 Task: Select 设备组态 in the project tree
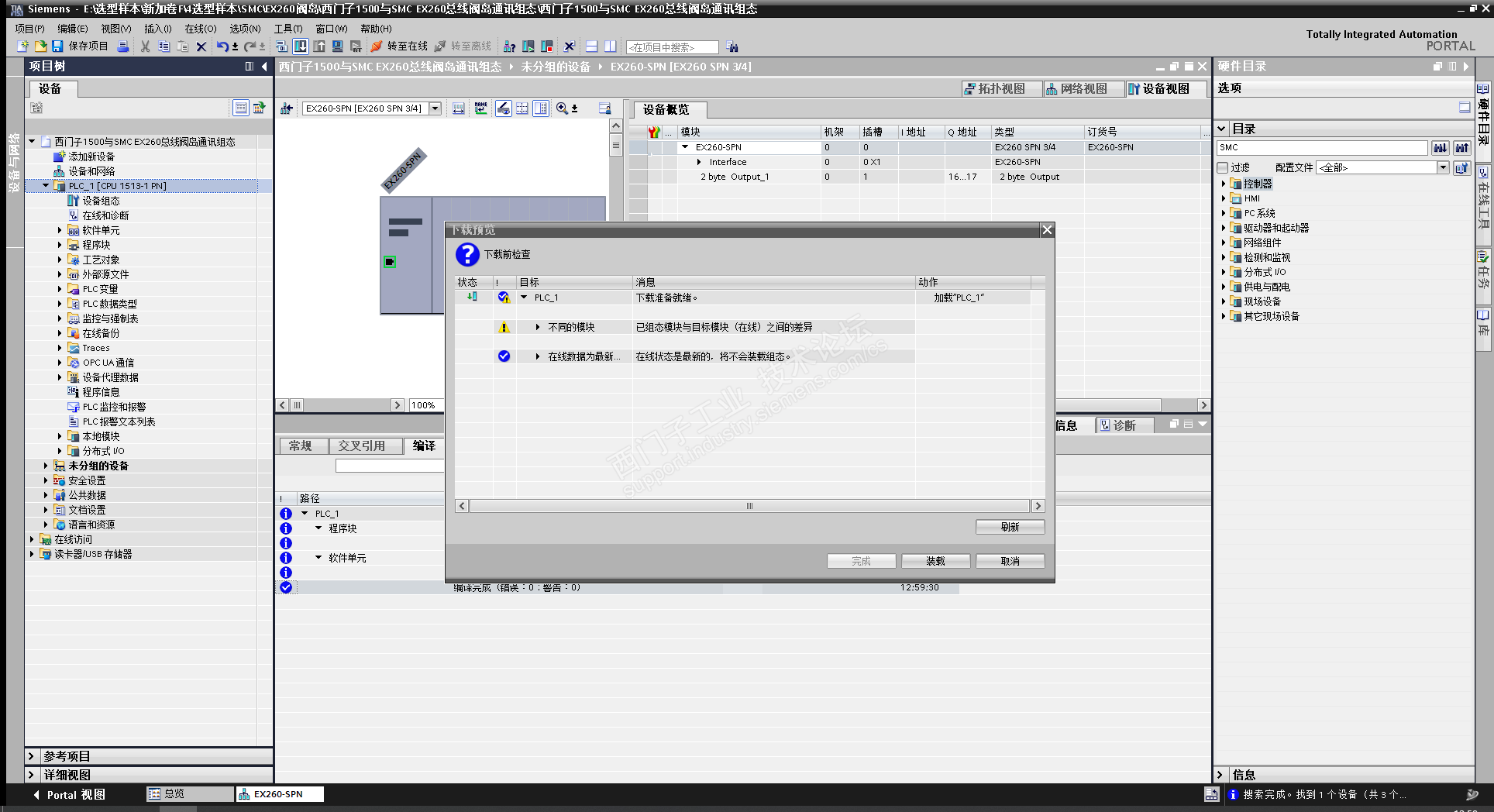pos(101,201)
